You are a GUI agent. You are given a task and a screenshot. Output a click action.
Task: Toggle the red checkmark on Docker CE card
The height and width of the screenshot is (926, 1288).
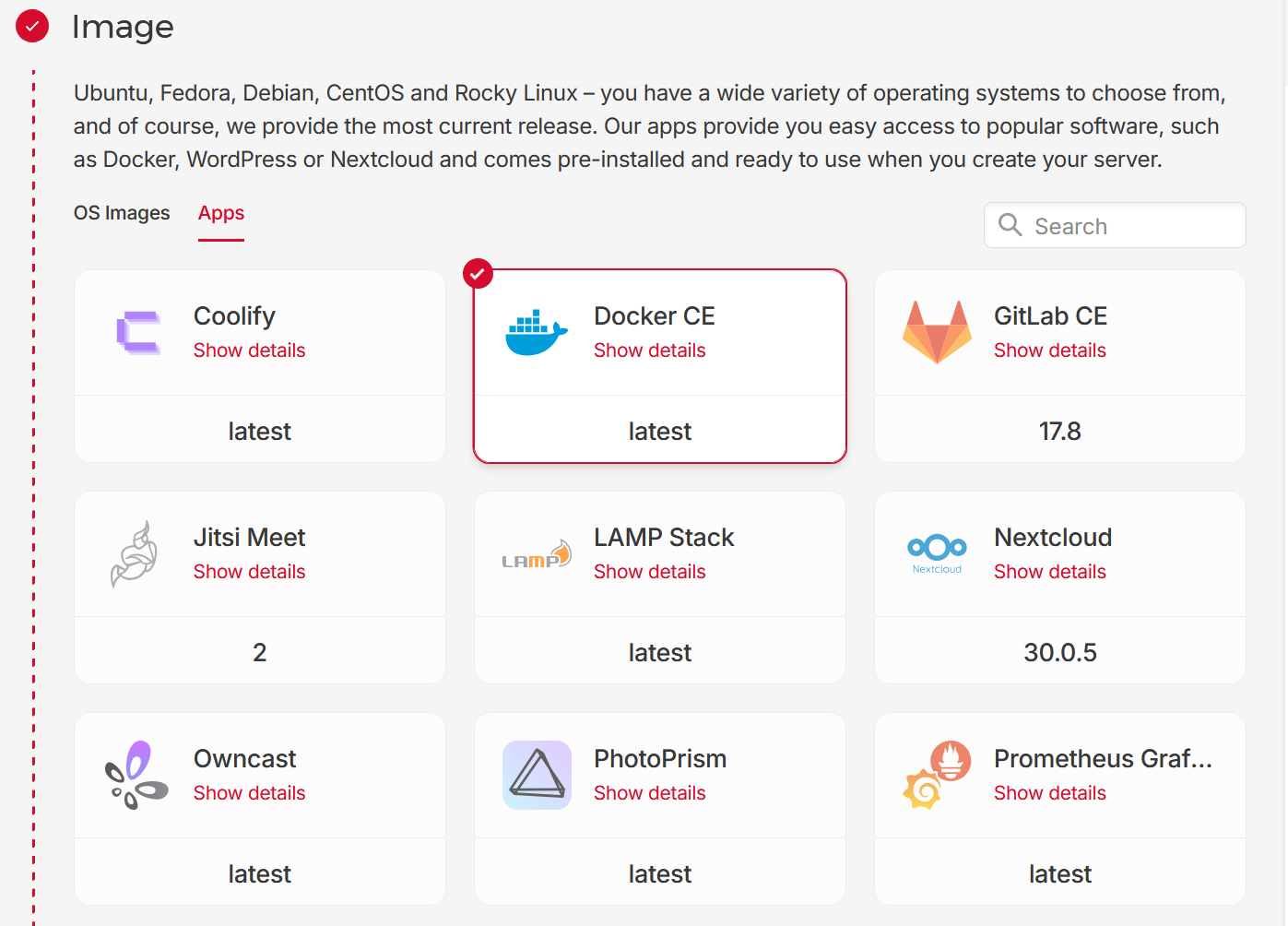478,274
